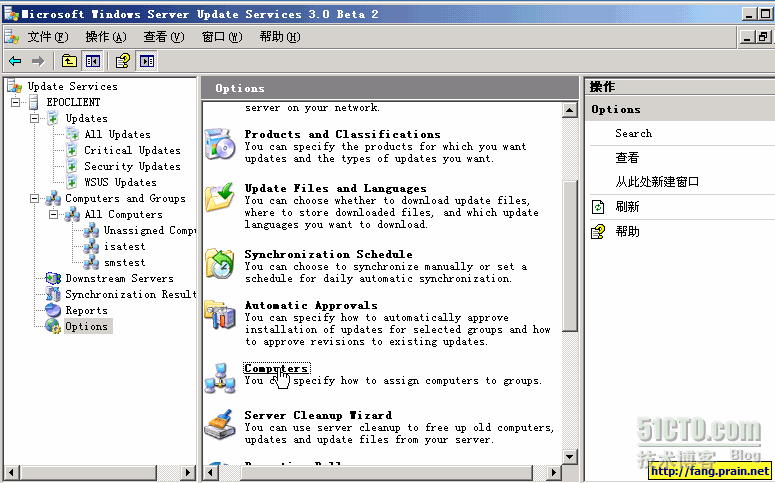The image size is (775, 483).
Task: Open Update Files and Languages option
Action: click(x=336, y=188)
